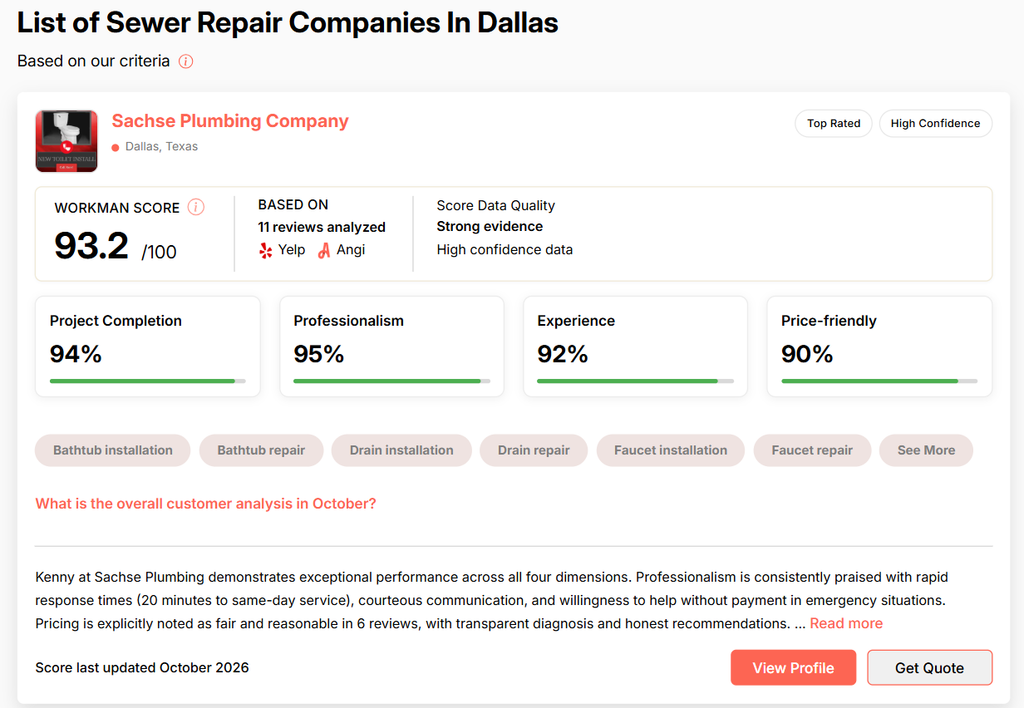Click the info icon beside 'Based on our criteria'
Image resolution: width=1024 pixels, height=708 pixels.
tap(186, 61)
